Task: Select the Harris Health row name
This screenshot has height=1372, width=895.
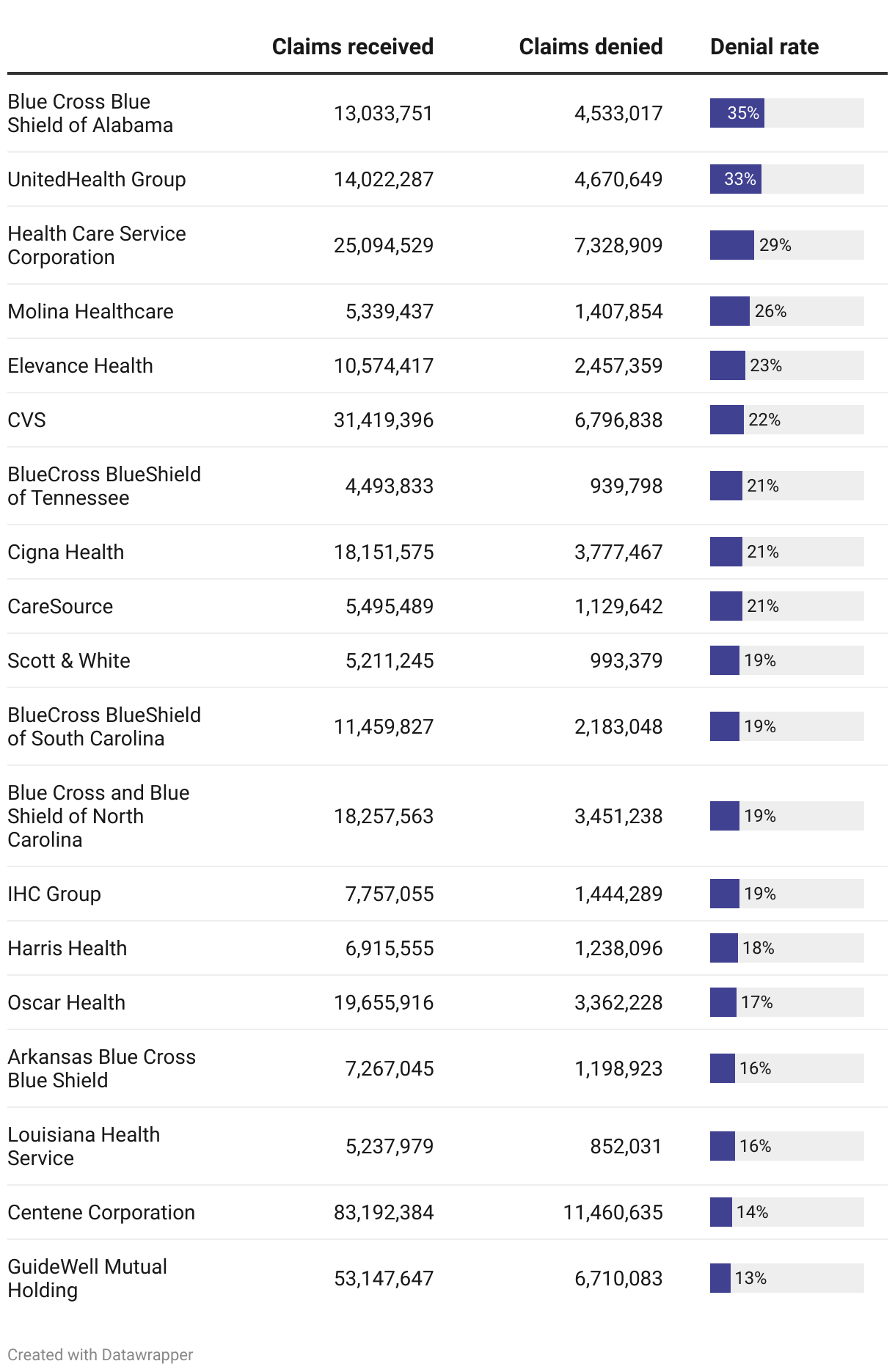Action: coord(67,948)
